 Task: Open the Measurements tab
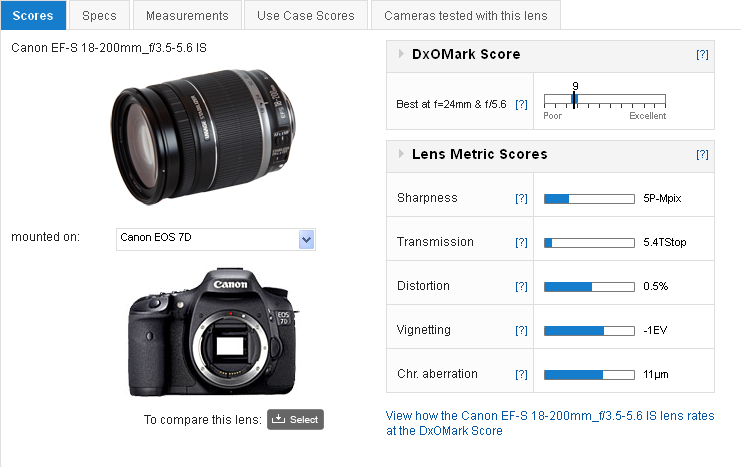187,16
